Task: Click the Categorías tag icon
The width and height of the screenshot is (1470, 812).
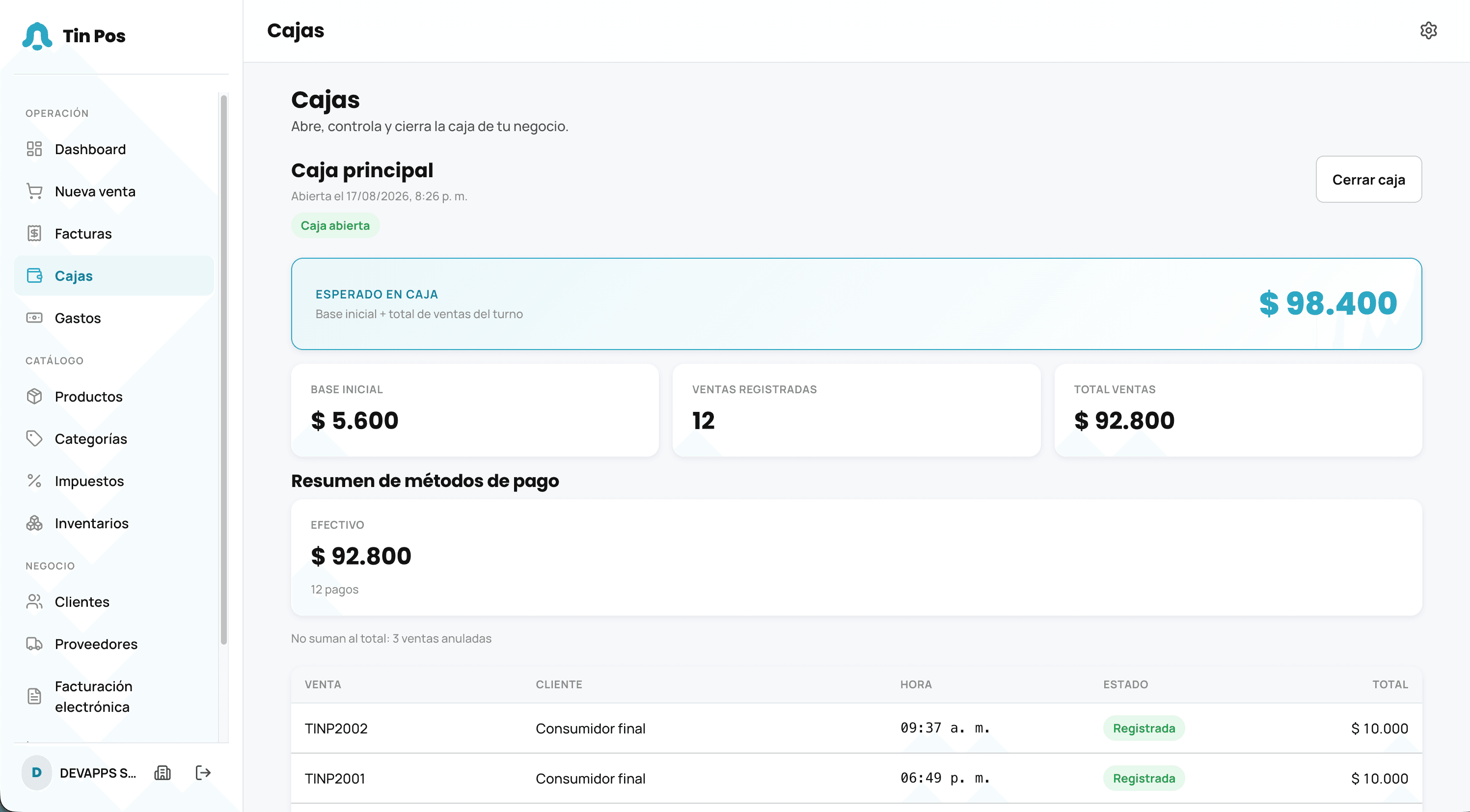Action: [34, 438]
